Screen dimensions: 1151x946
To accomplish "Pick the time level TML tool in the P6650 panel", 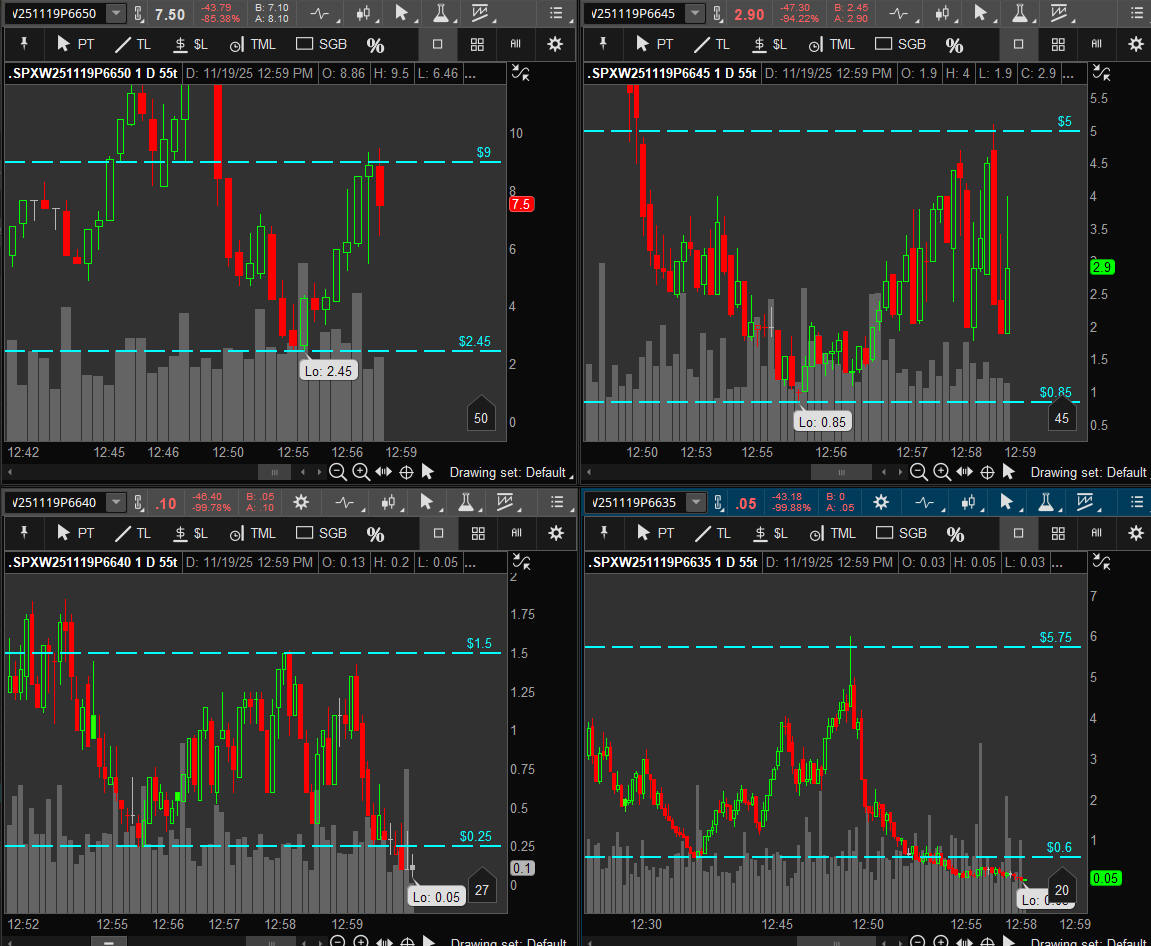I will pyautogui.click(x=253, y=44).
